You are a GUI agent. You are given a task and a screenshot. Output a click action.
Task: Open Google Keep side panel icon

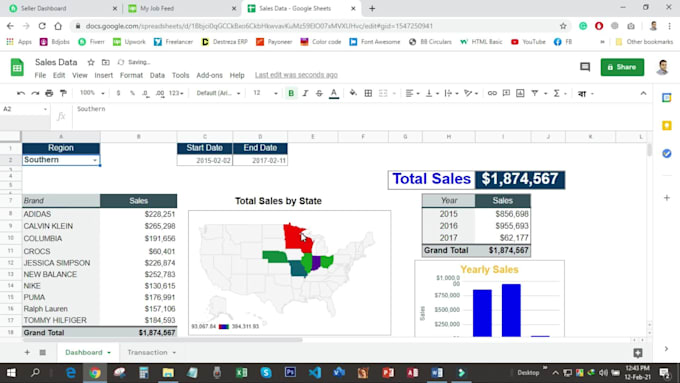pos(667,126)
